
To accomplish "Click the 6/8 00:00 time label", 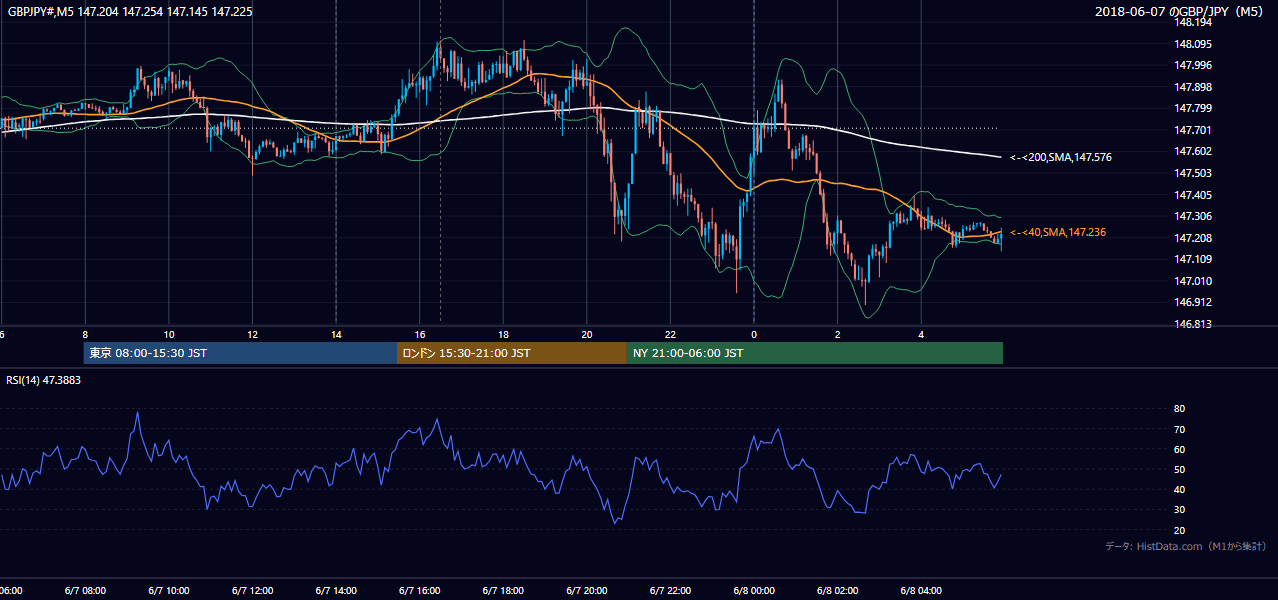I will [x=754, y=591].
